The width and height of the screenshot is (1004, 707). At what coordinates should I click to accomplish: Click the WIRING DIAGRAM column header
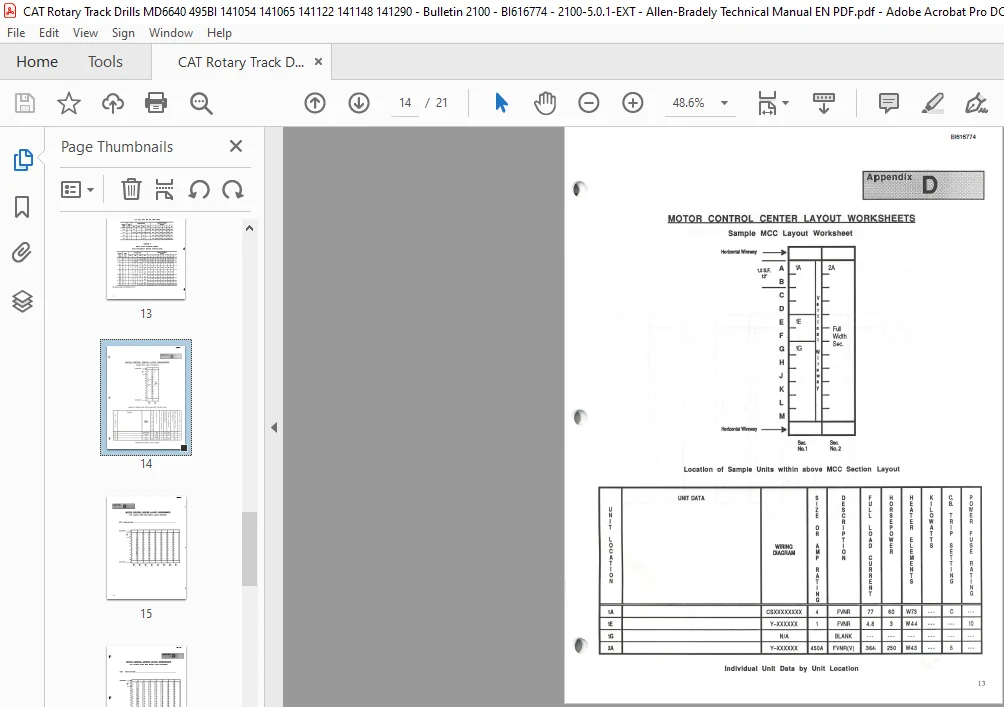(784, 549)
